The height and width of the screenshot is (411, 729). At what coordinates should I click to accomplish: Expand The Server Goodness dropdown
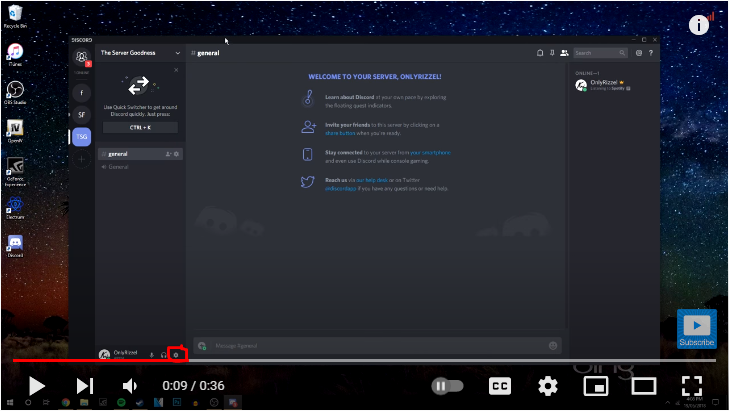click(178, 53)
